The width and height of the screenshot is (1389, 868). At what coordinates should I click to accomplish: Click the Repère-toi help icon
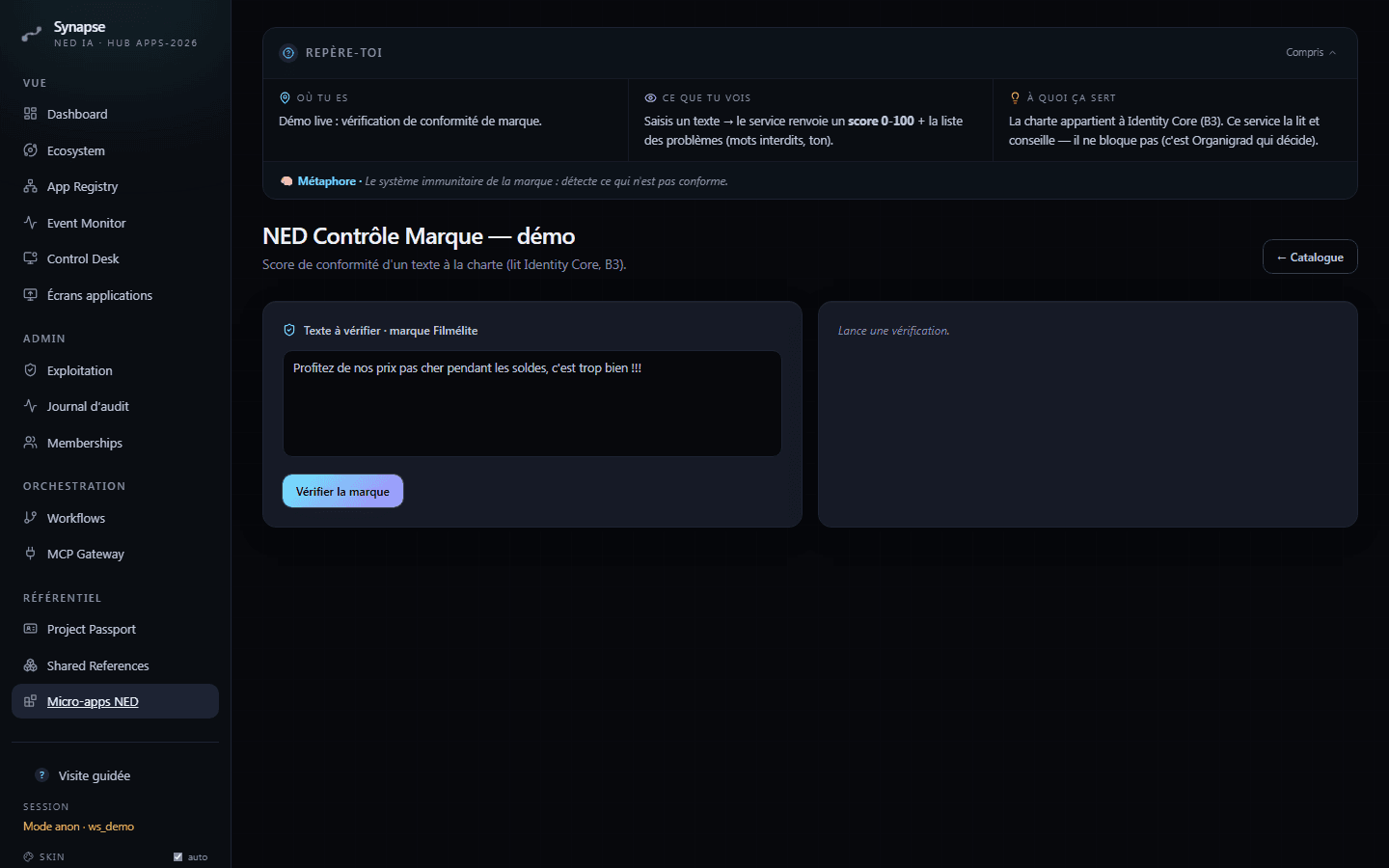point(288,53)
